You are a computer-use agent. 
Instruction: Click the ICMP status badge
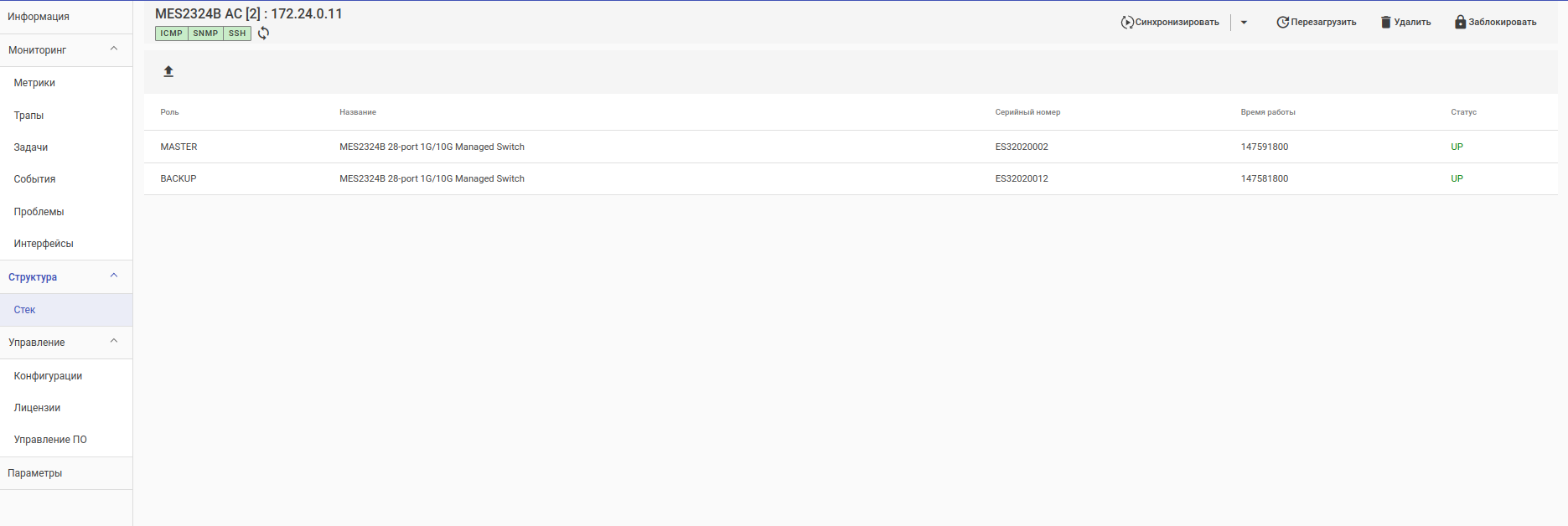click(171, 34)
